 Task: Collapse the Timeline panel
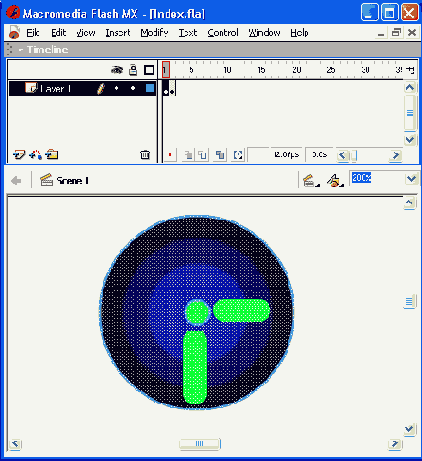click(x=21, y=50)
